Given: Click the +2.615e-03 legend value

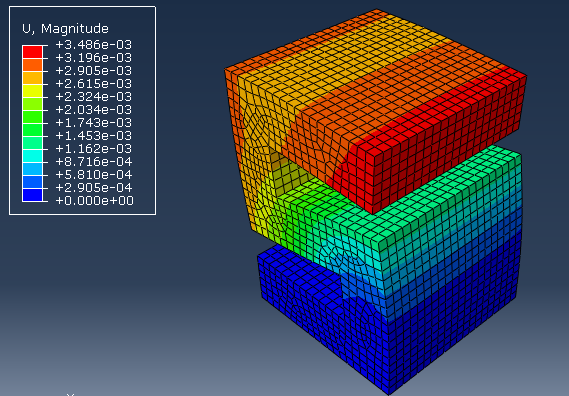Looking at the screenshot, I should tap(94, 83).
